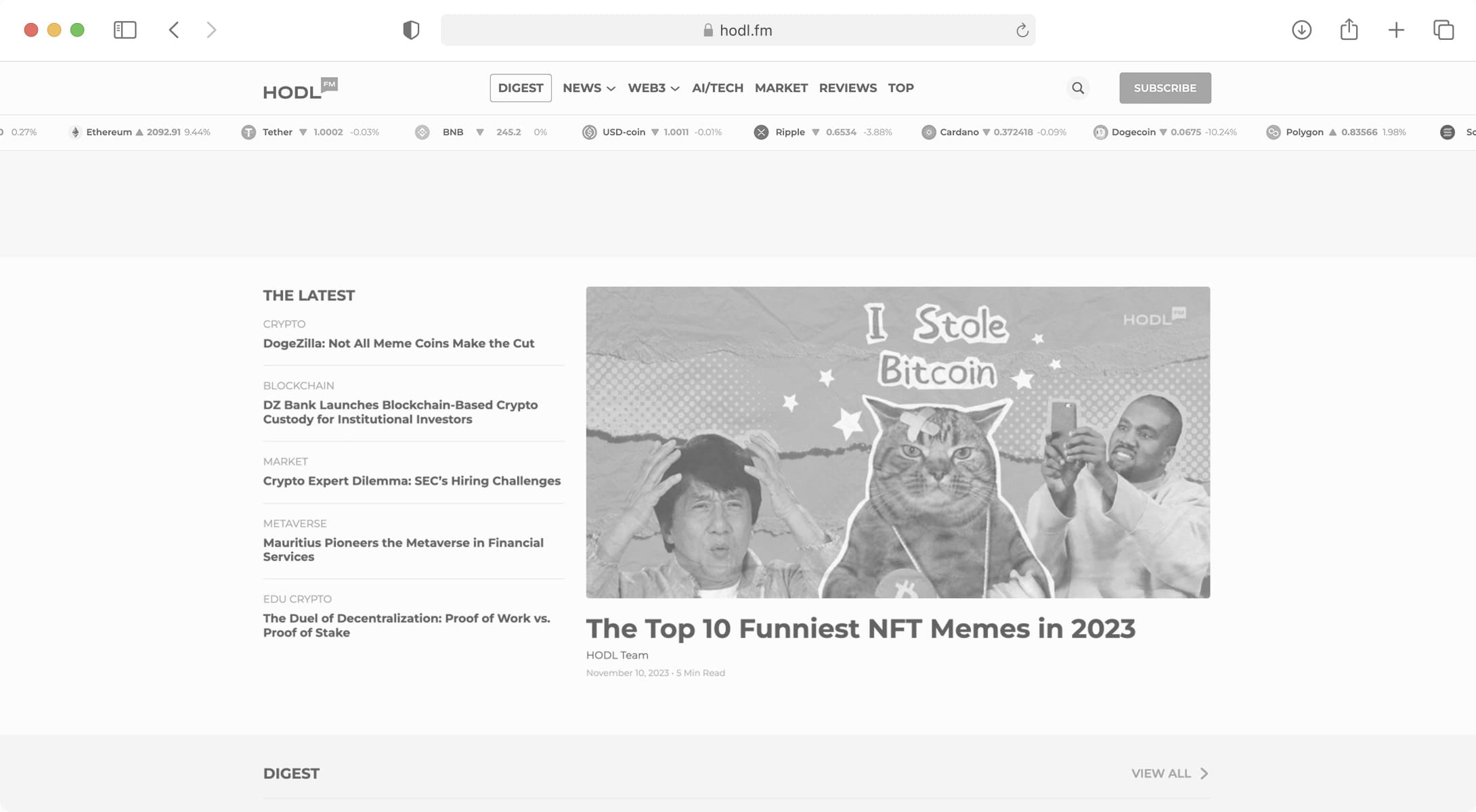Open the Top 10 Funniest NFT Memes headline
1476x812 pixels.
click(x=861, y=629)
